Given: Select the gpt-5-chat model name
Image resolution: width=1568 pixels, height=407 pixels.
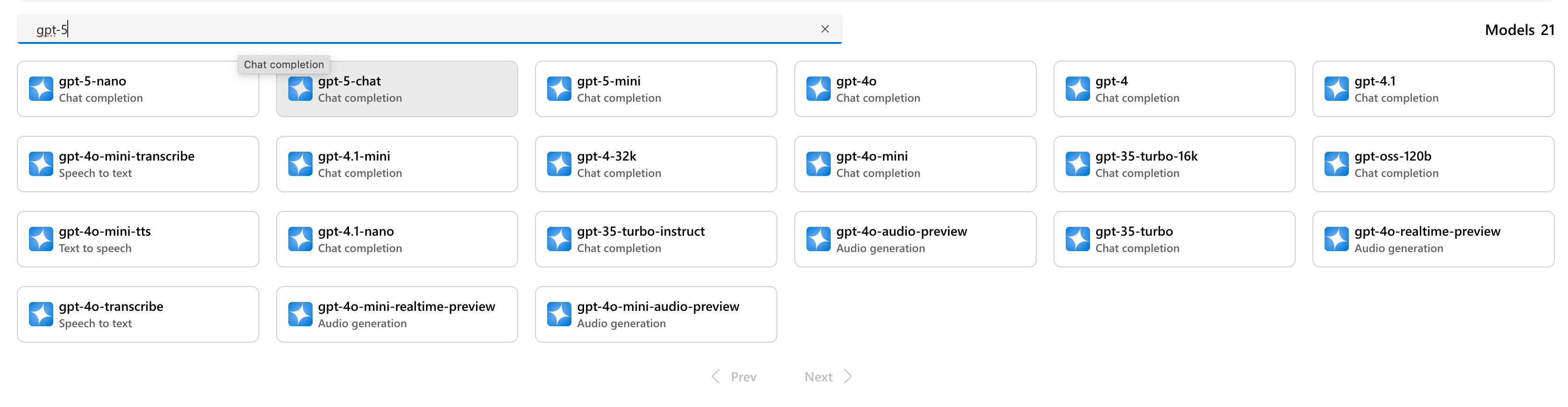Looking at the screenshot, I should 349,82.
